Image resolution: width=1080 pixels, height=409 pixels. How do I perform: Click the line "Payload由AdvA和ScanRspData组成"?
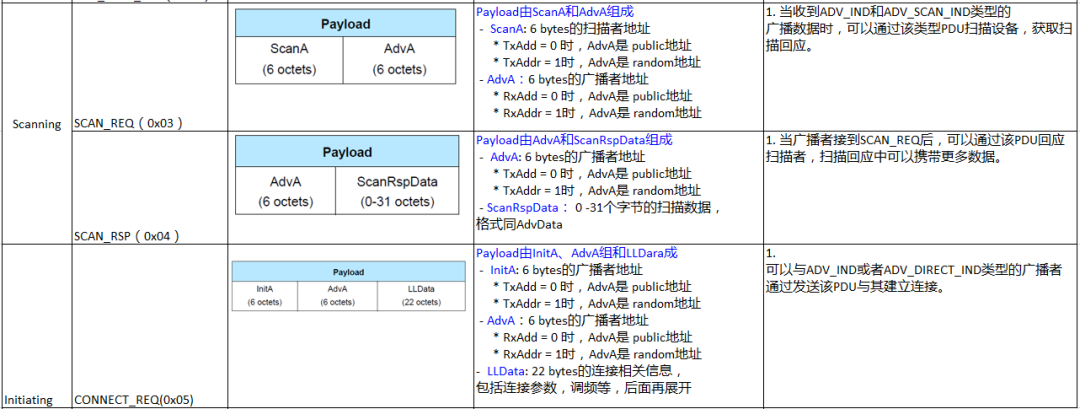[x=574, y=140]
